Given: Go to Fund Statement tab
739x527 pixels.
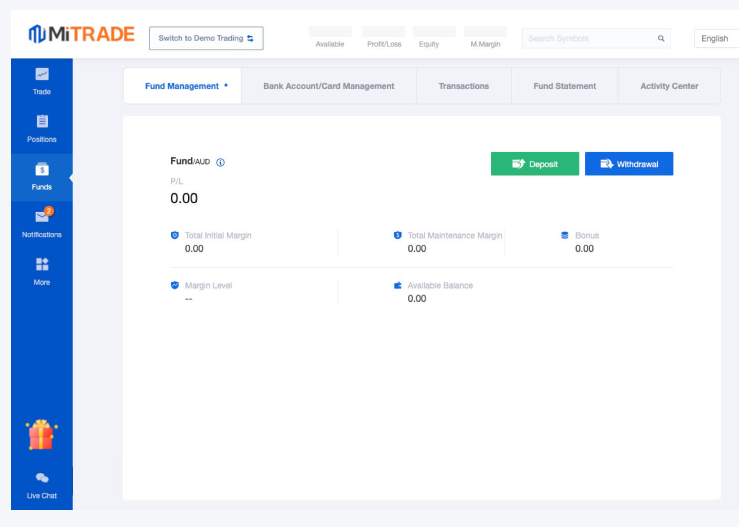Looking at the screenshot, I should (x=564, y=86).
